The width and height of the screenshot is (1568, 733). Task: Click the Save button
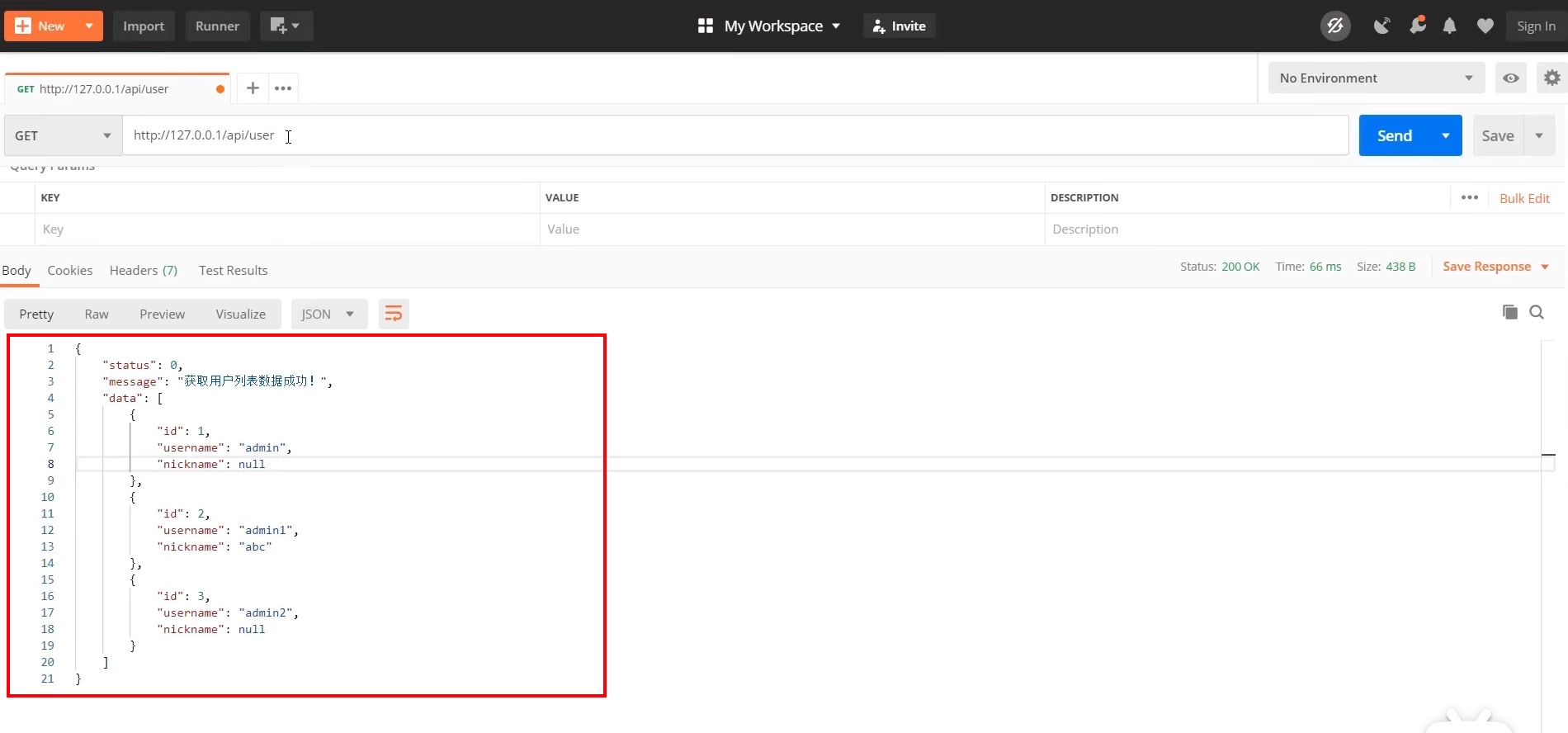pos(1497,135)
